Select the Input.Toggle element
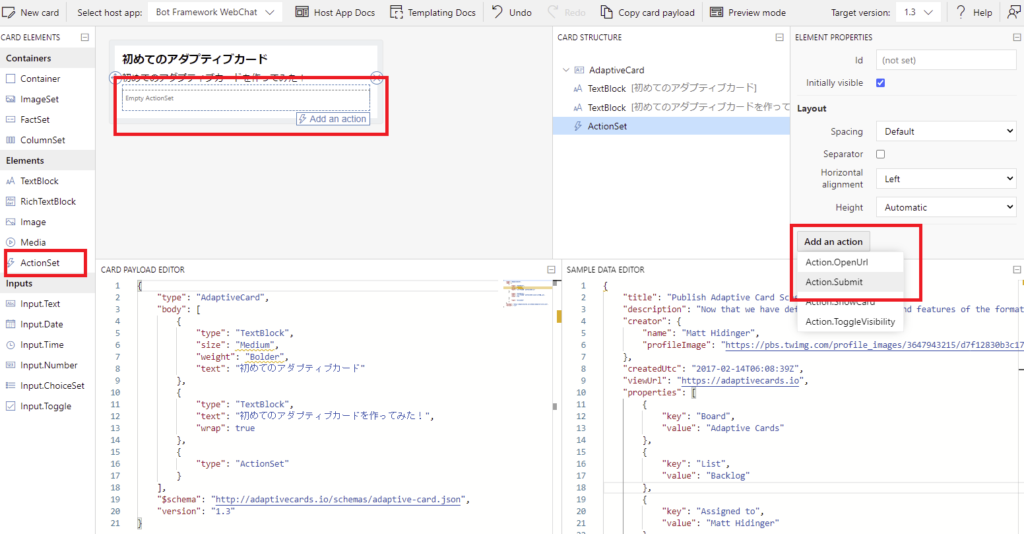The image size is (1024, 534). click(47, 406)
